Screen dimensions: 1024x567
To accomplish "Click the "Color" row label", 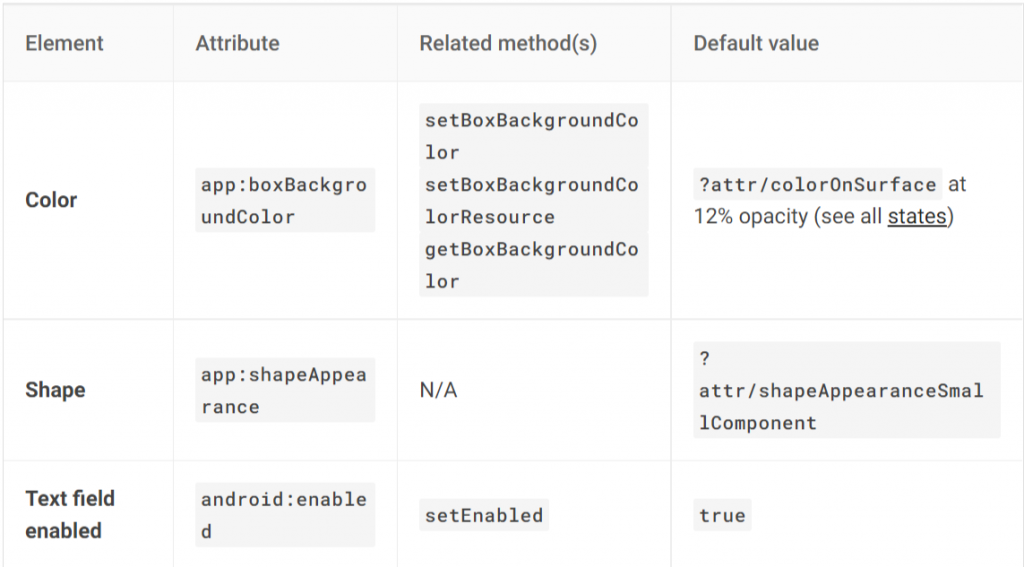I will pyautogui.click(x=51, y=200).
